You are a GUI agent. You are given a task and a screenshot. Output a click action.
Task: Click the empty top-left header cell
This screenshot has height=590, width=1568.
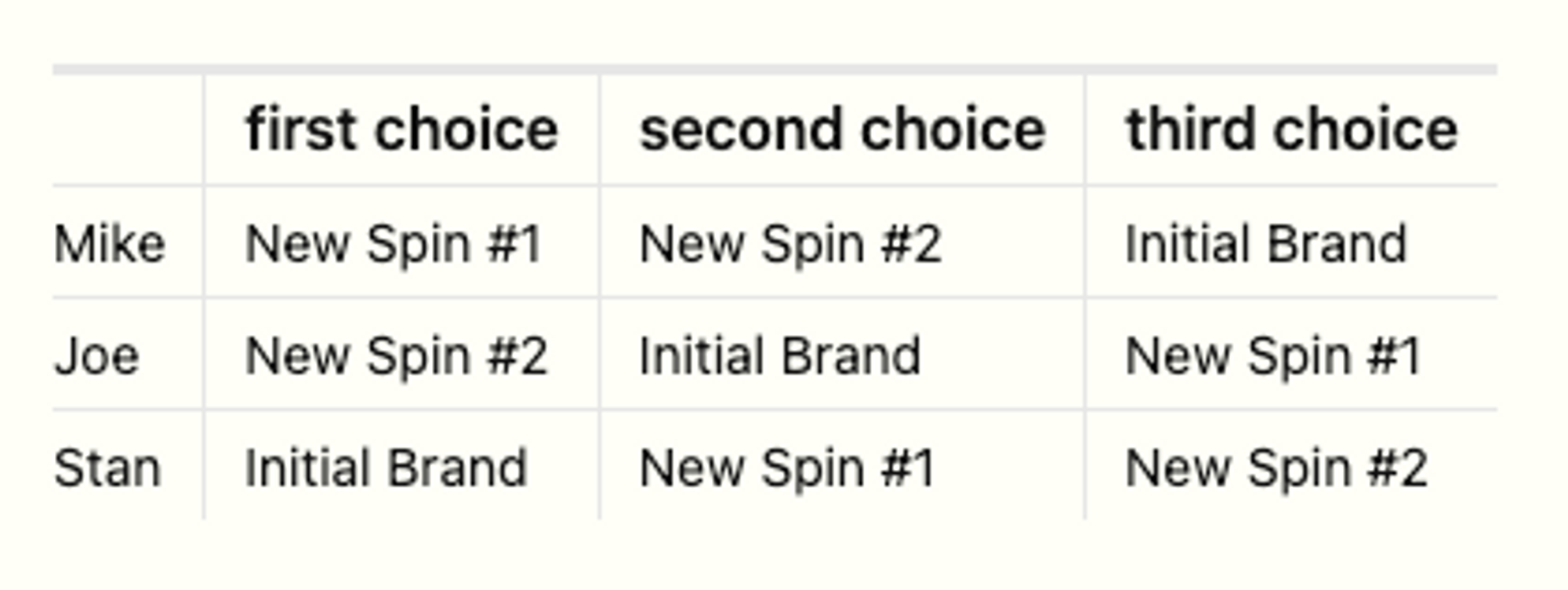click(x=128, y=129)
